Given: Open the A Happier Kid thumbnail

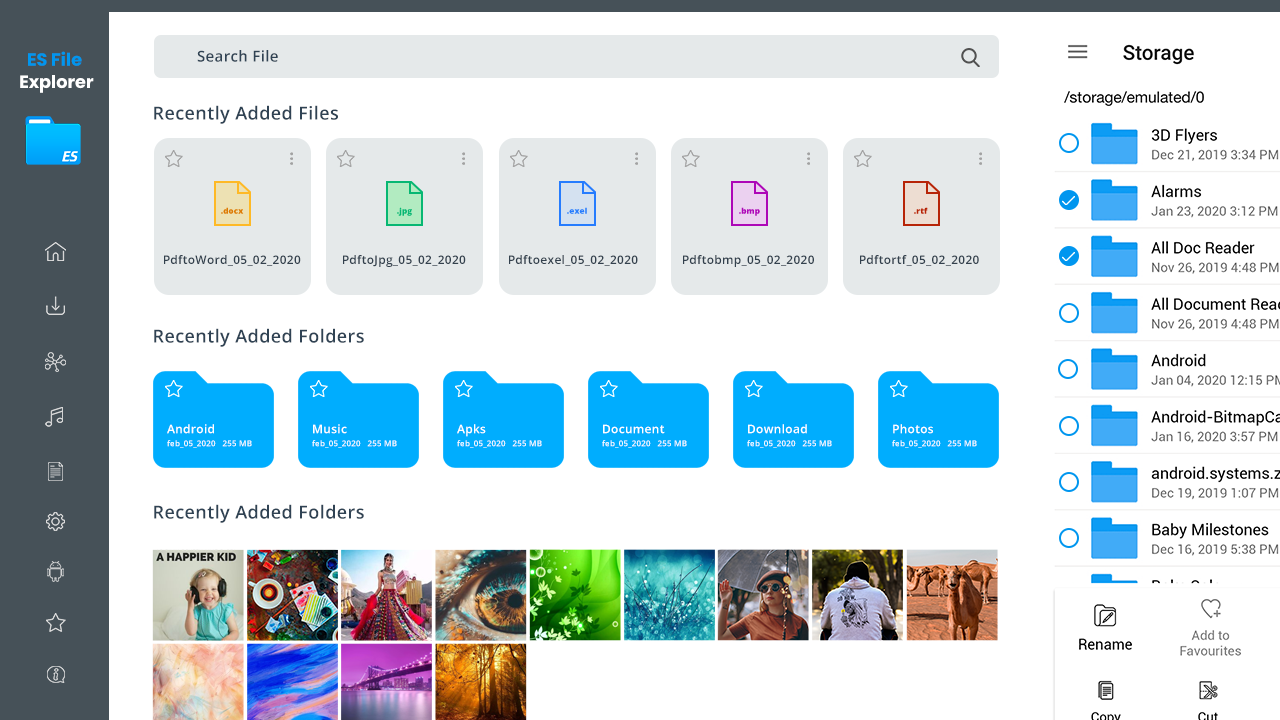Looking at the screenshot, I should tap(198, 595).
